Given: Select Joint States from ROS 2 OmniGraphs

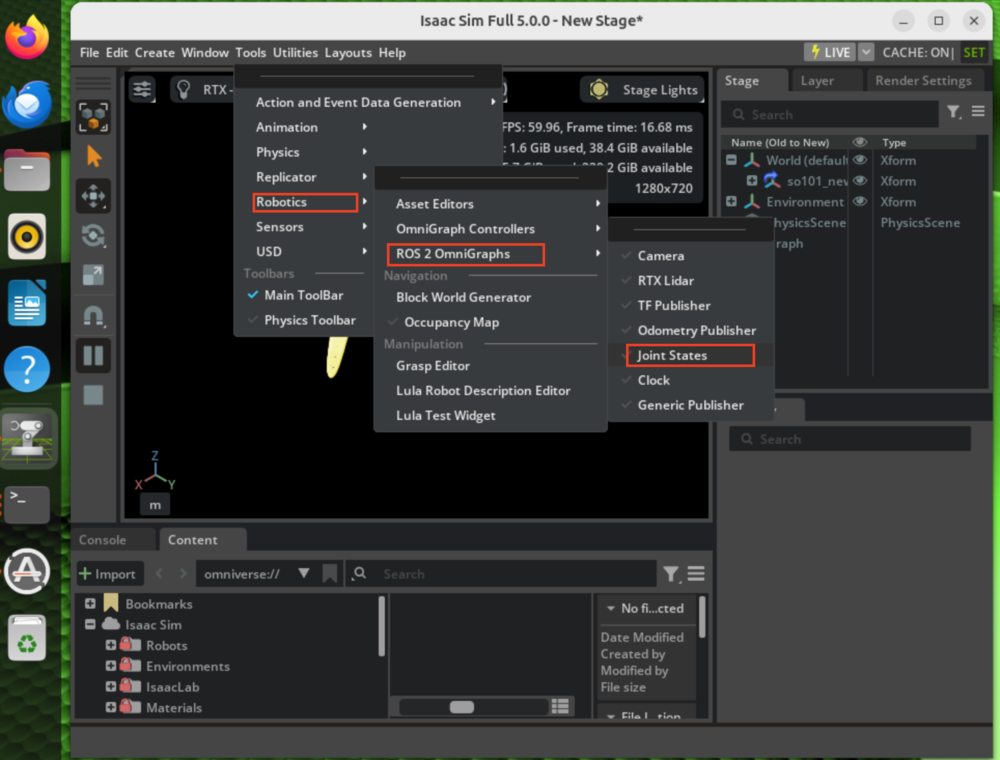Looking at the screenshot, I should click(x=672, y=355).
